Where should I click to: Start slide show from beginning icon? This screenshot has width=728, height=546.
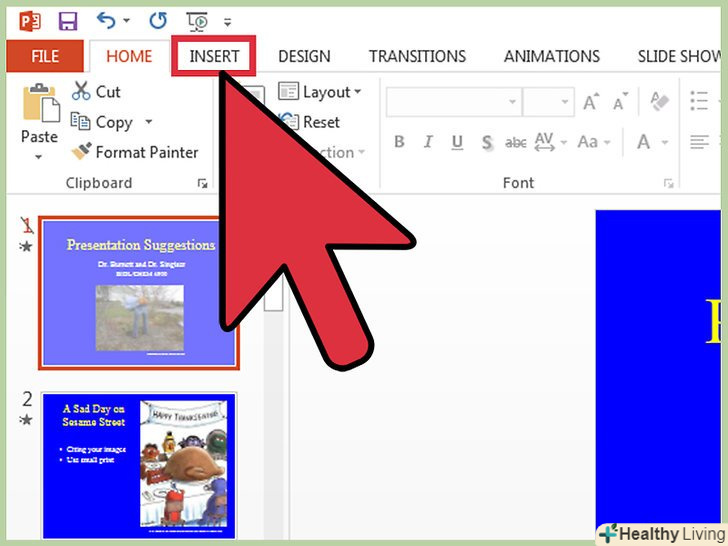pyautogui.click(x=197, y=21)
